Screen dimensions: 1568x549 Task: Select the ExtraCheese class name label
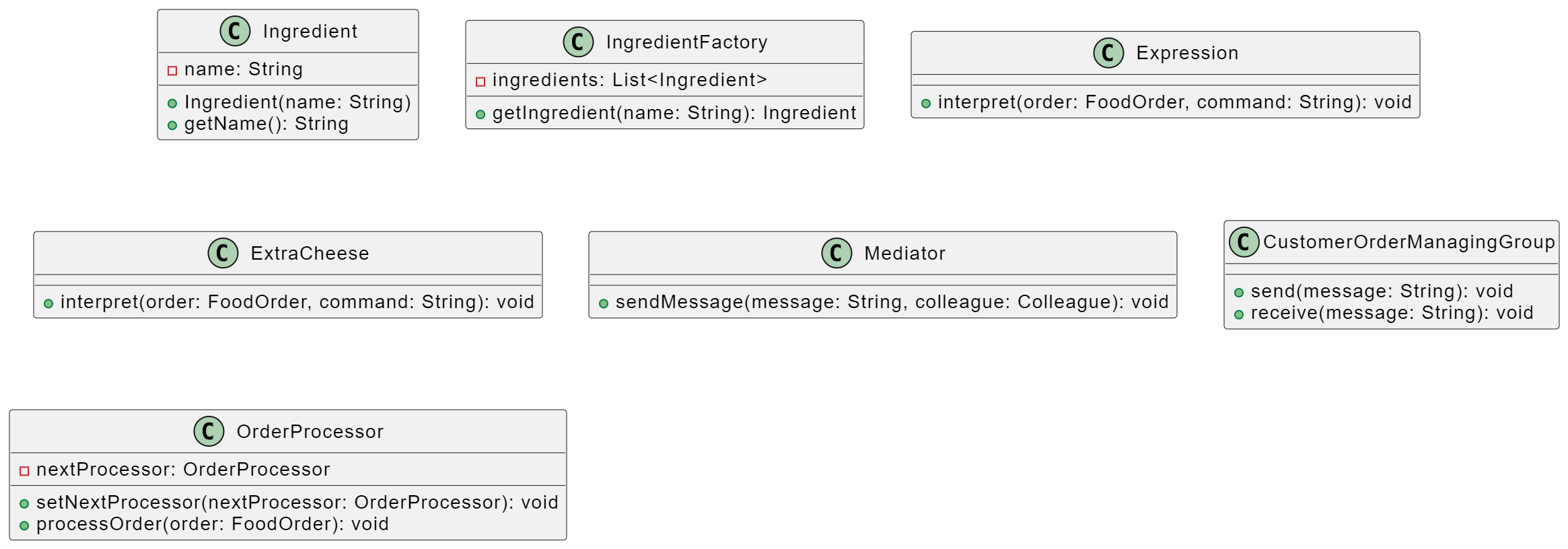click(310, 254)
